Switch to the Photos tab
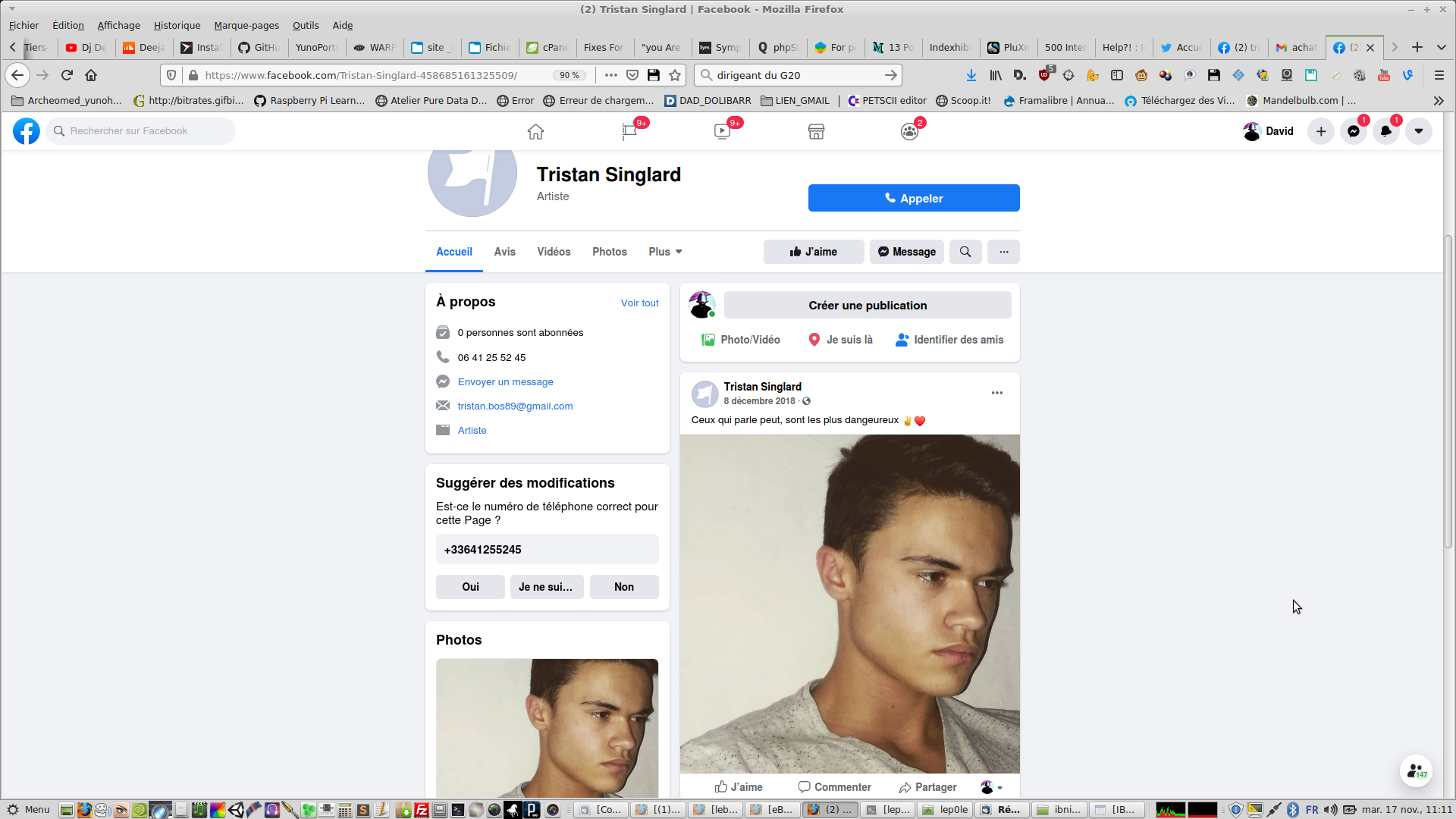Screen dimensions: 1456x819 pos(609,252)
